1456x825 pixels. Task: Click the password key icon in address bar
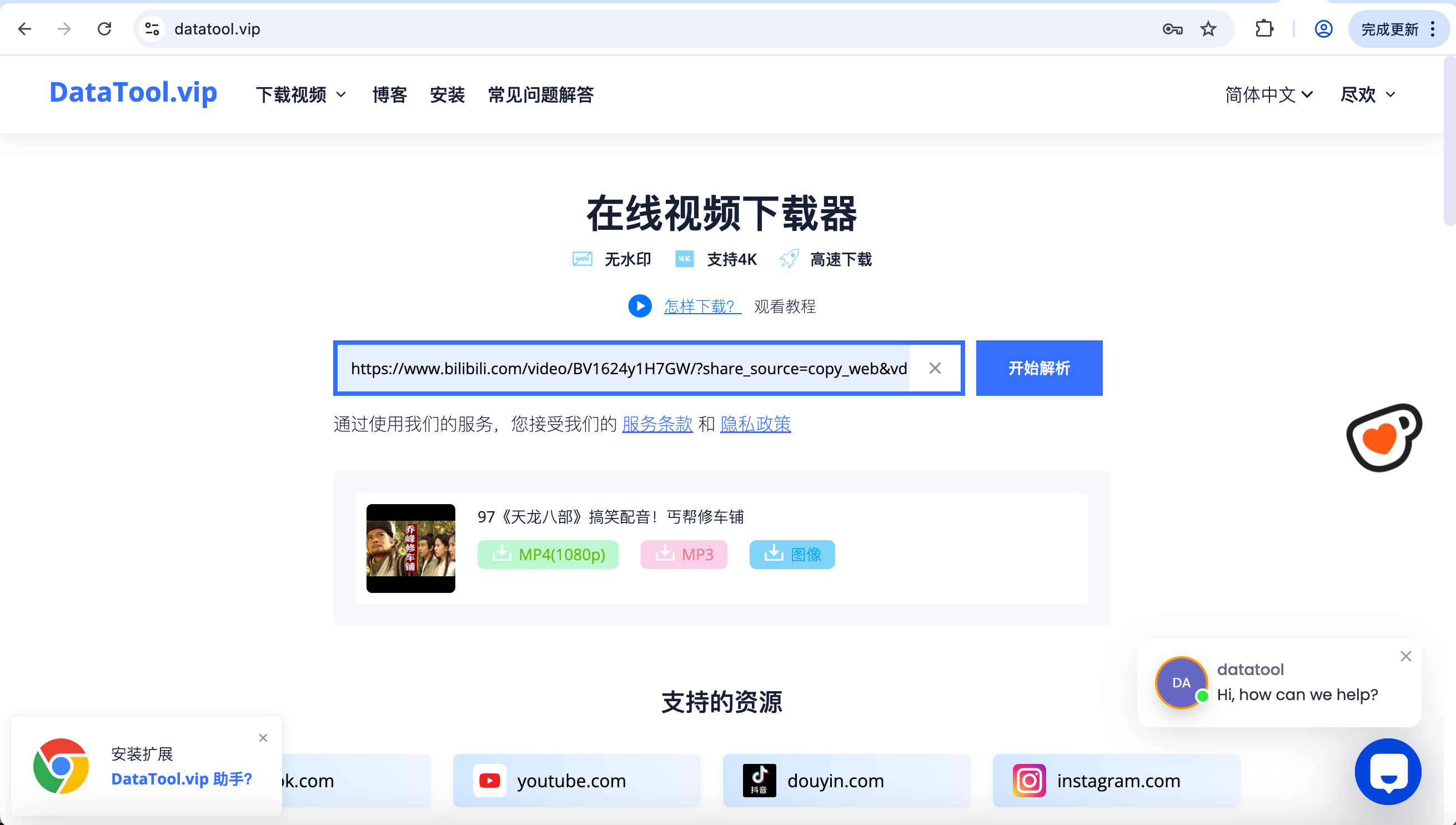[1172, 29]
